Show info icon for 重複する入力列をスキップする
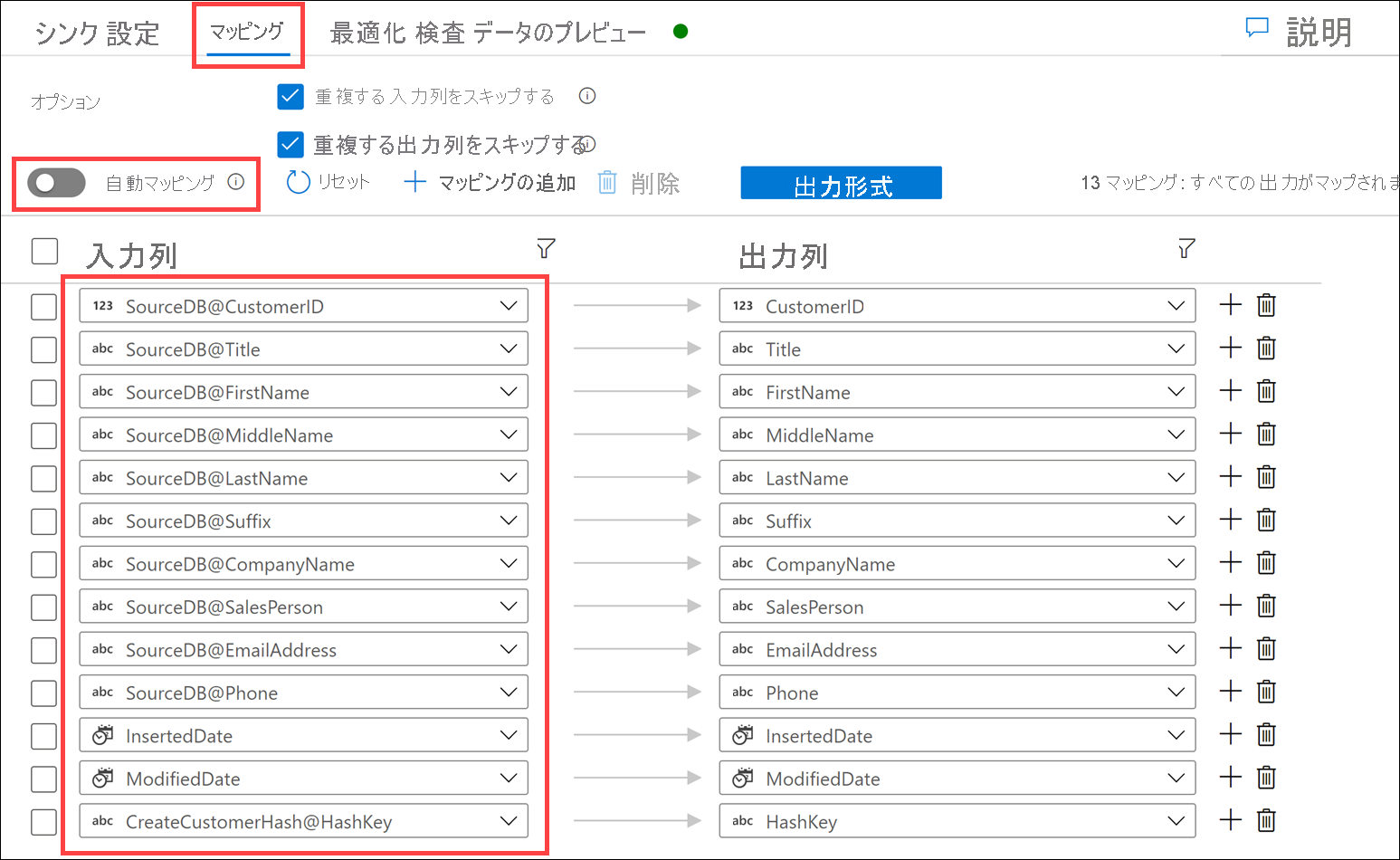Screen dimensions: 1400x860 pyautogui.click(x=587, y=95)
